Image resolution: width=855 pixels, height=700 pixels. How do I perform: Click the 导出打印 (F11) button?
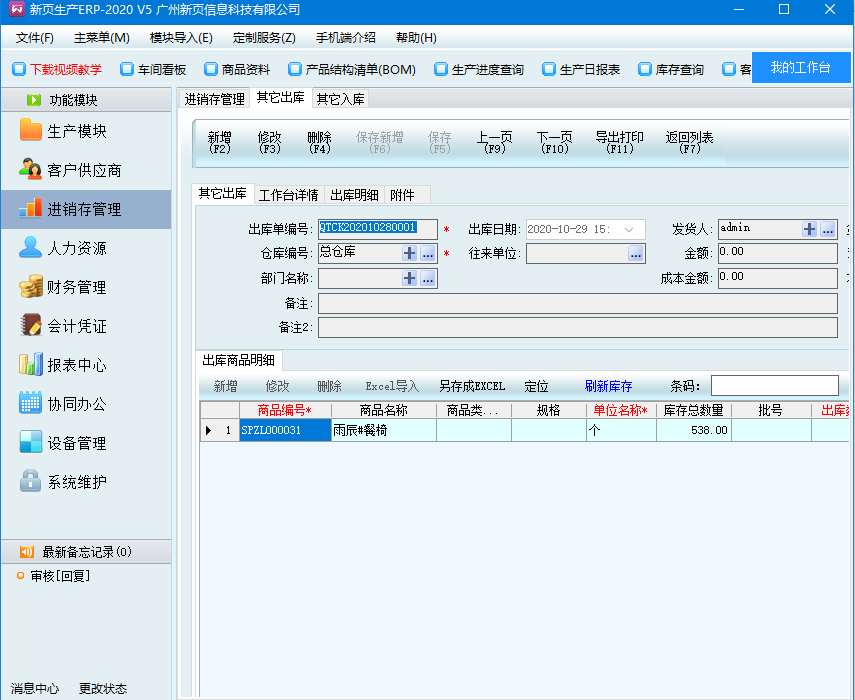tap(619, 142)
